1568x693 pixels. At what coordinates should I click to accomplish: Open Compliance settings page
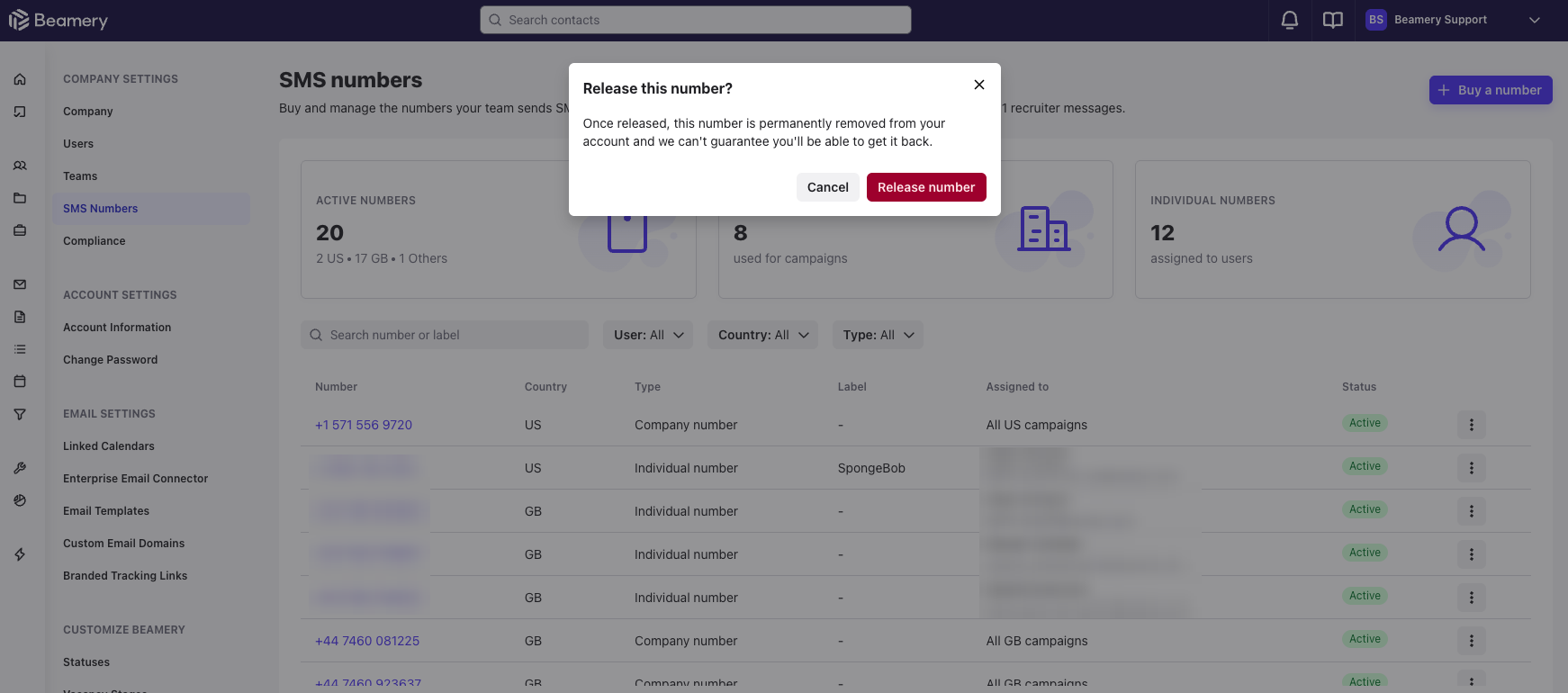95,241
